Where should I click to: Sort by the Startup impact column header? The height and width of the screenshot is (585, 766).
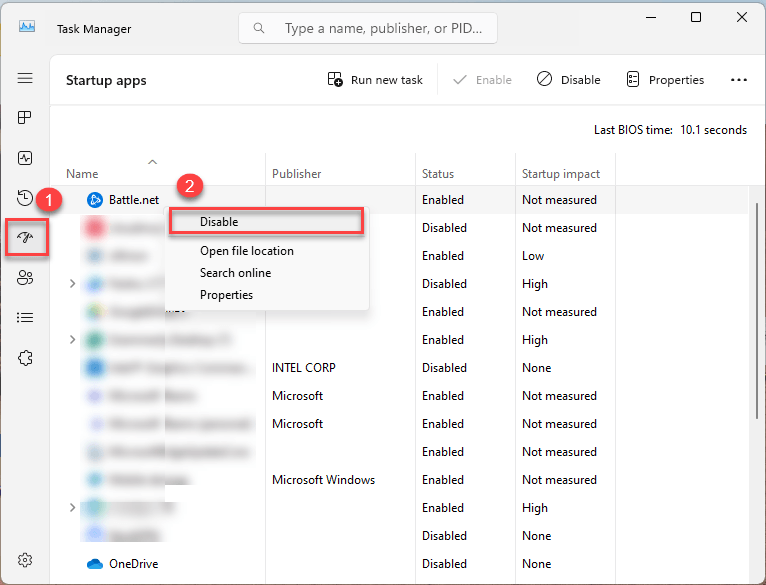[x=560, y=174]
